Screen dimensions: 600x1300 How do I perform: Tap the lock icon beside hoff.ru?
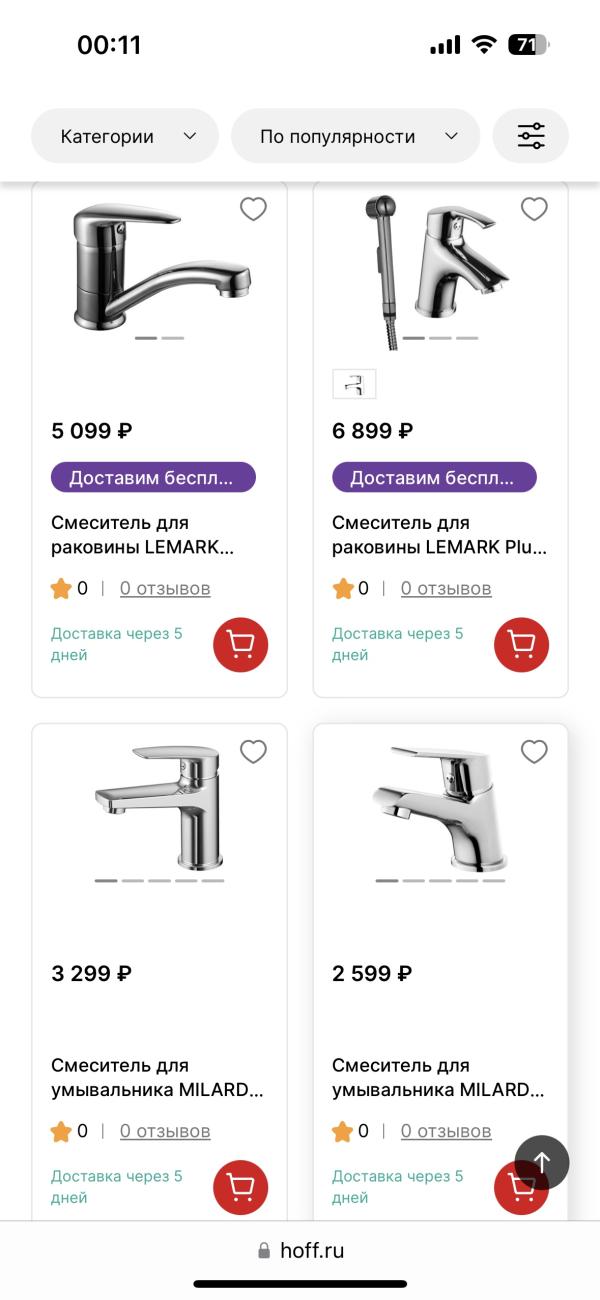[264, 1250]
